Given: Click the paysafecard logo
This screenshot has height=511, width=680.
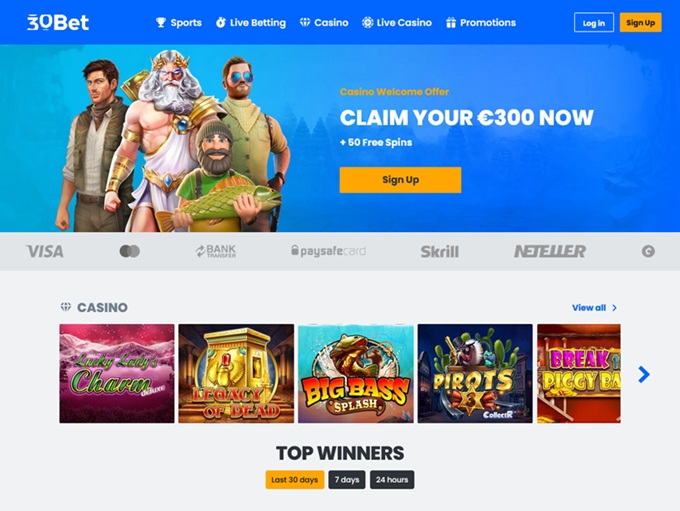Looking at the screenshot, I should 328,251.
